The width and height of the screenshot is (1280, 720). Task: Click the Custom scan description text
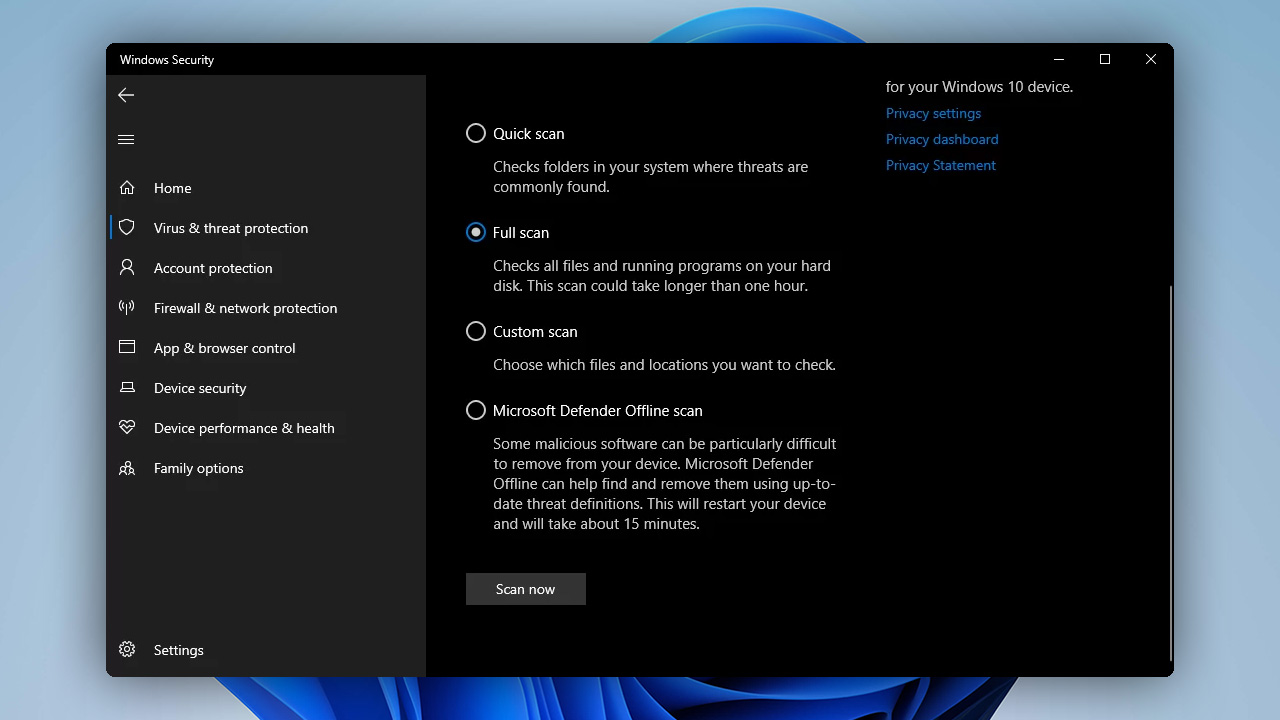tap(664, 365)
